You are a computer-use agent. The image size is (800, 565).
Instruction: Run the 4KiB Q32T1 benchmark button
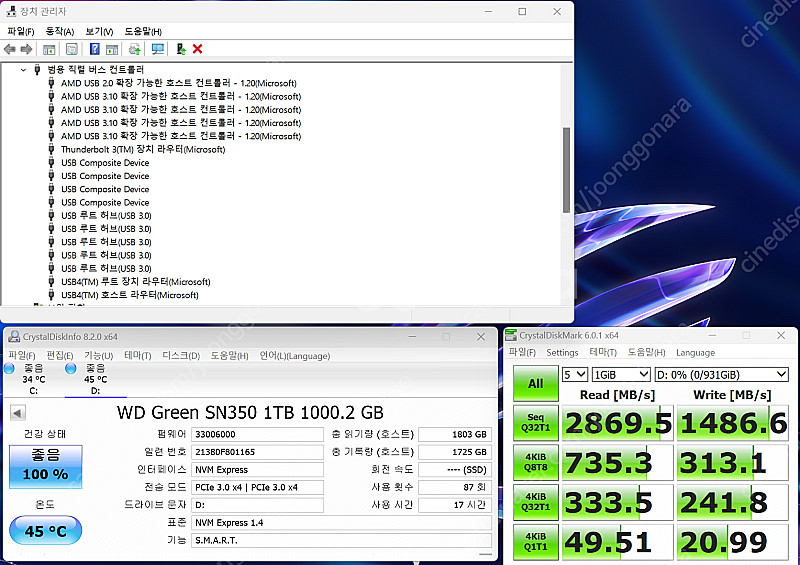pos(536,502)
